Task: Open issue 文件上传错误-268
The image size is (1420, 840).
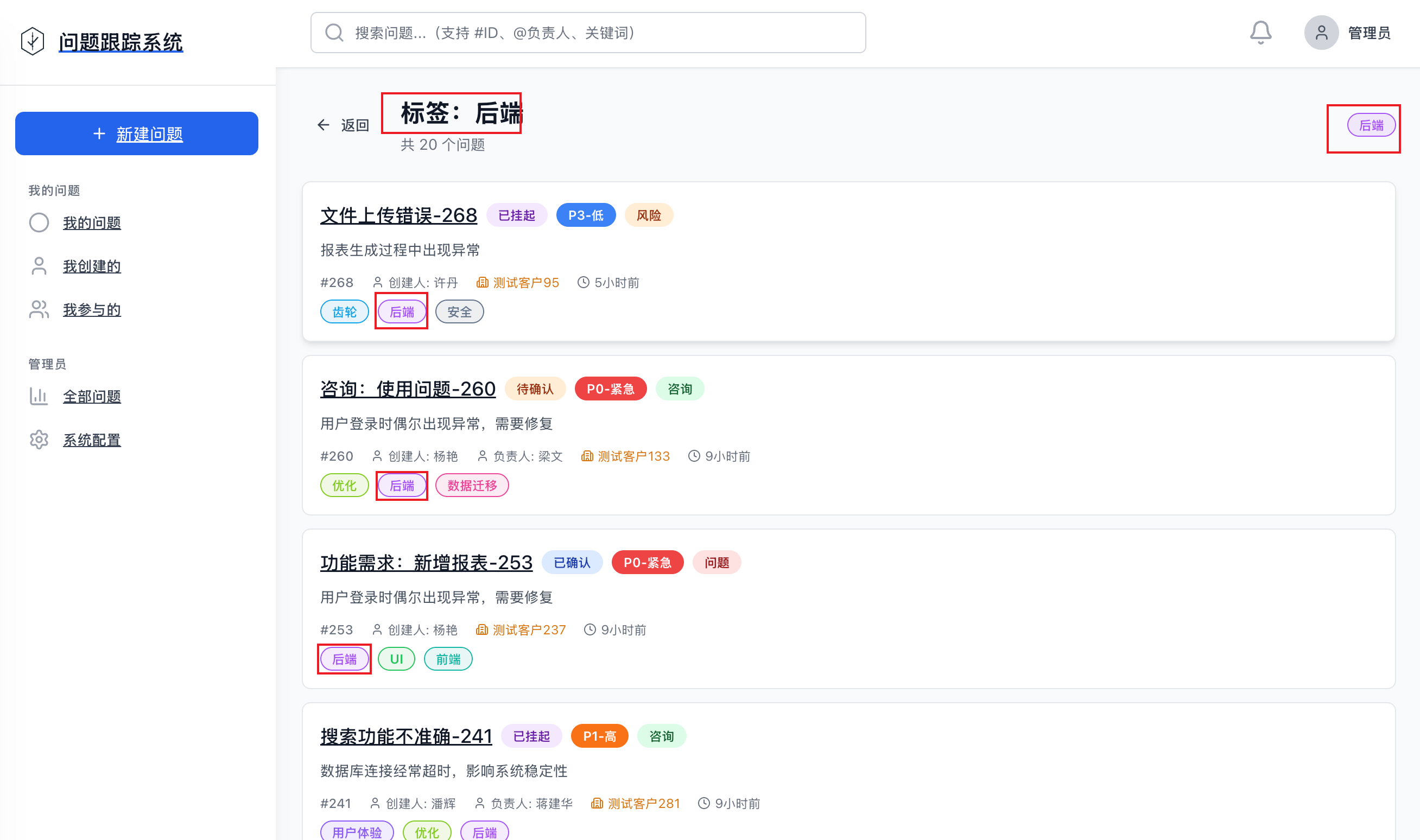Action: 398,215
